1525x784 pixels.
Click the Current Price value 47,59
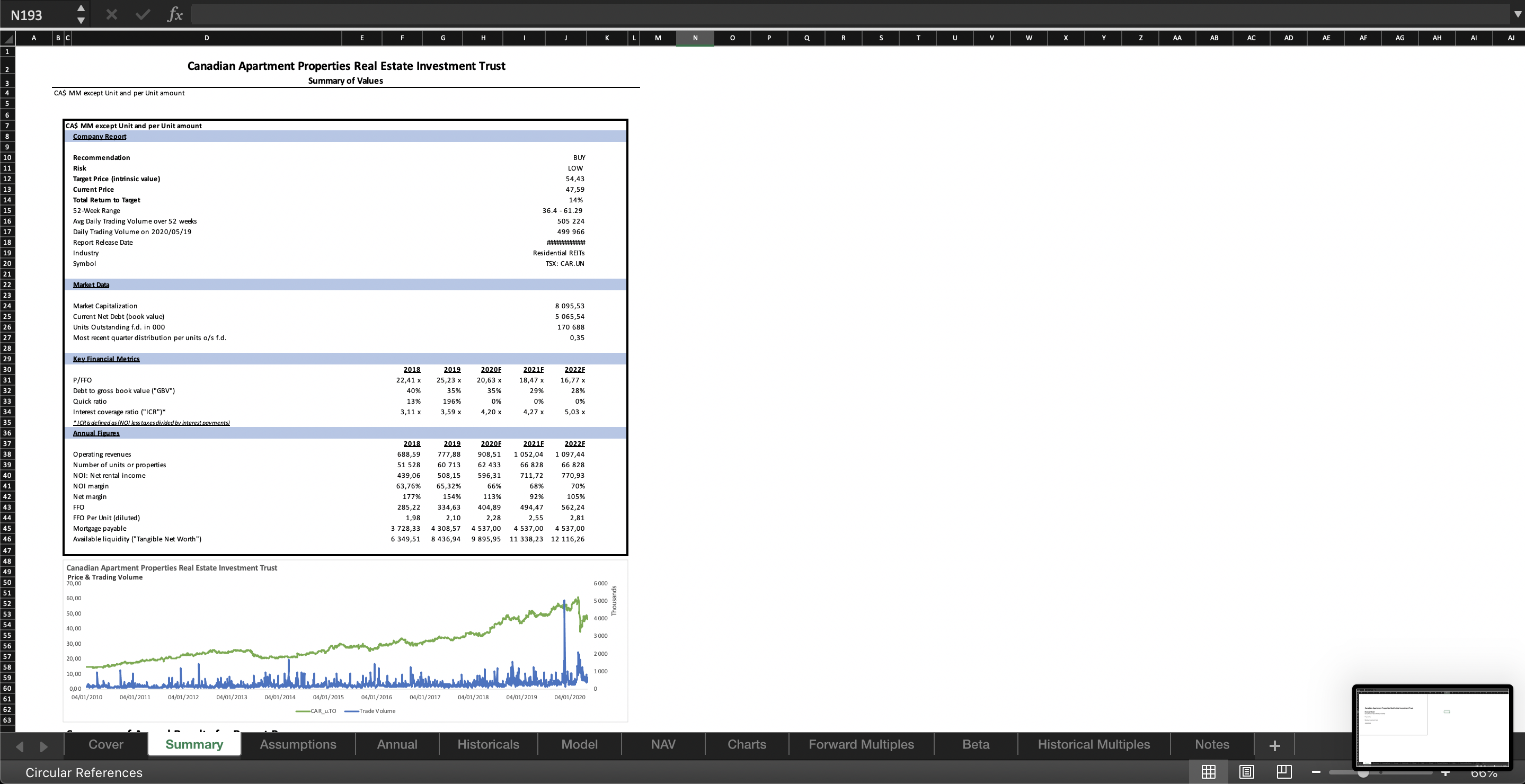point(575,189)
